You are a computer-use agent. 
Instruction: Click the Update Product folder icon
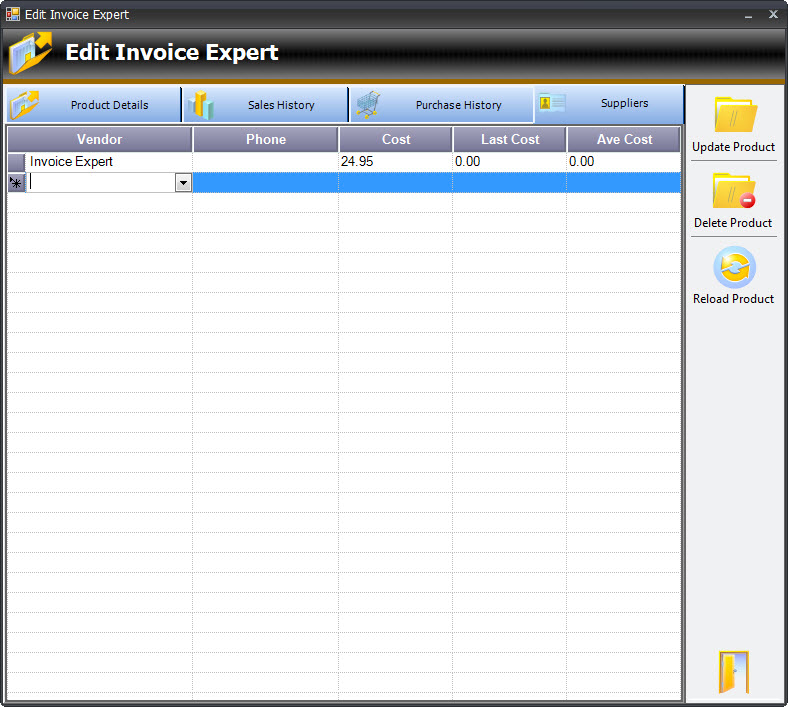(x=735, y=115)
